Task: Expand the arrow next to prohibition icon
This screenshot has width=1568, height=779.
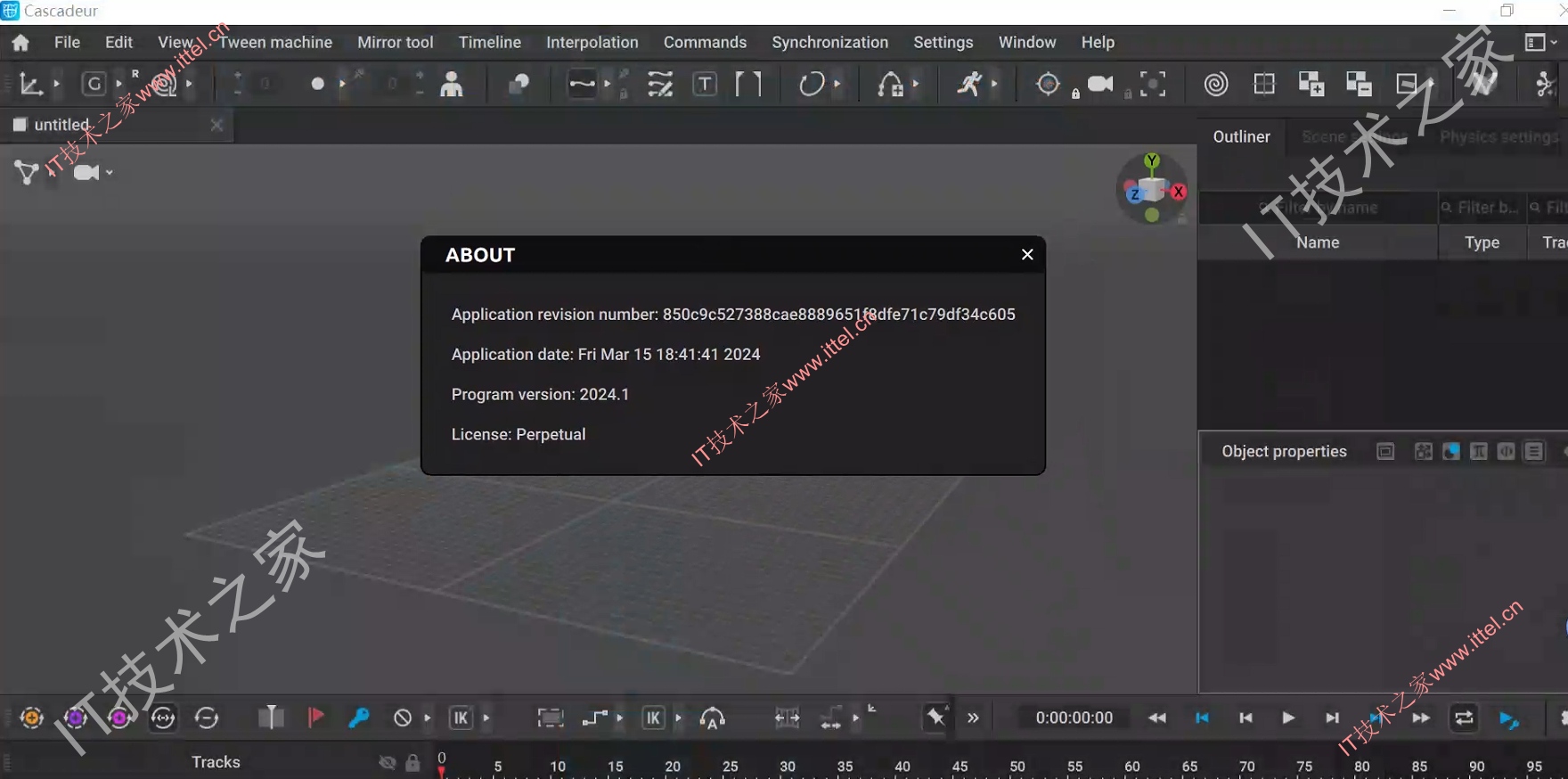Action: click(x=428, y=717)
